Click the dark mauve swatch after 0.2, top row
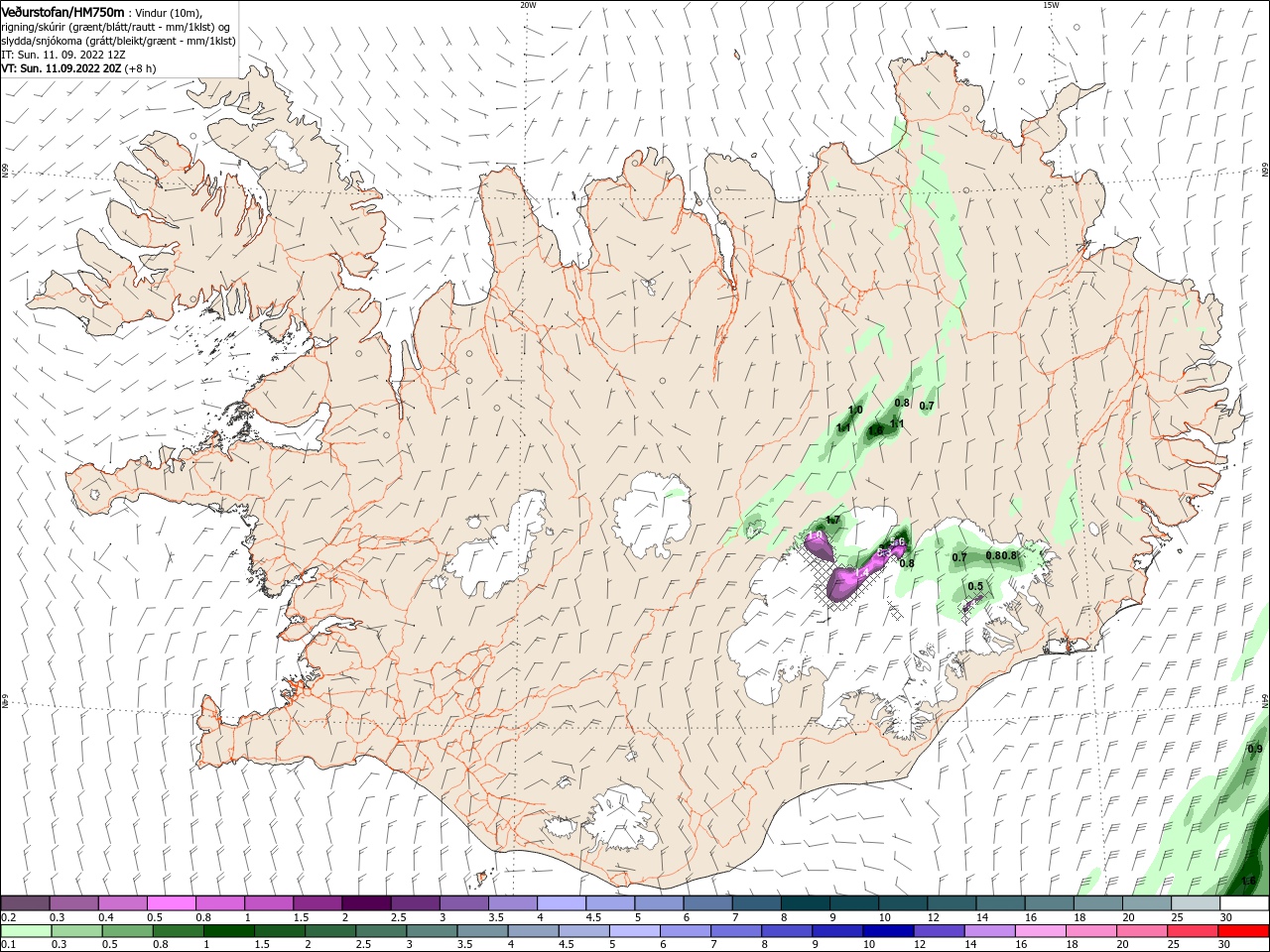 (25, 903)
